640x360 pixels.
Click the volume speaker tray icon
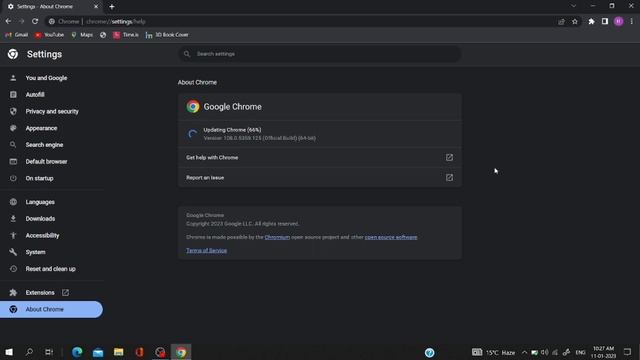point(545,352)
